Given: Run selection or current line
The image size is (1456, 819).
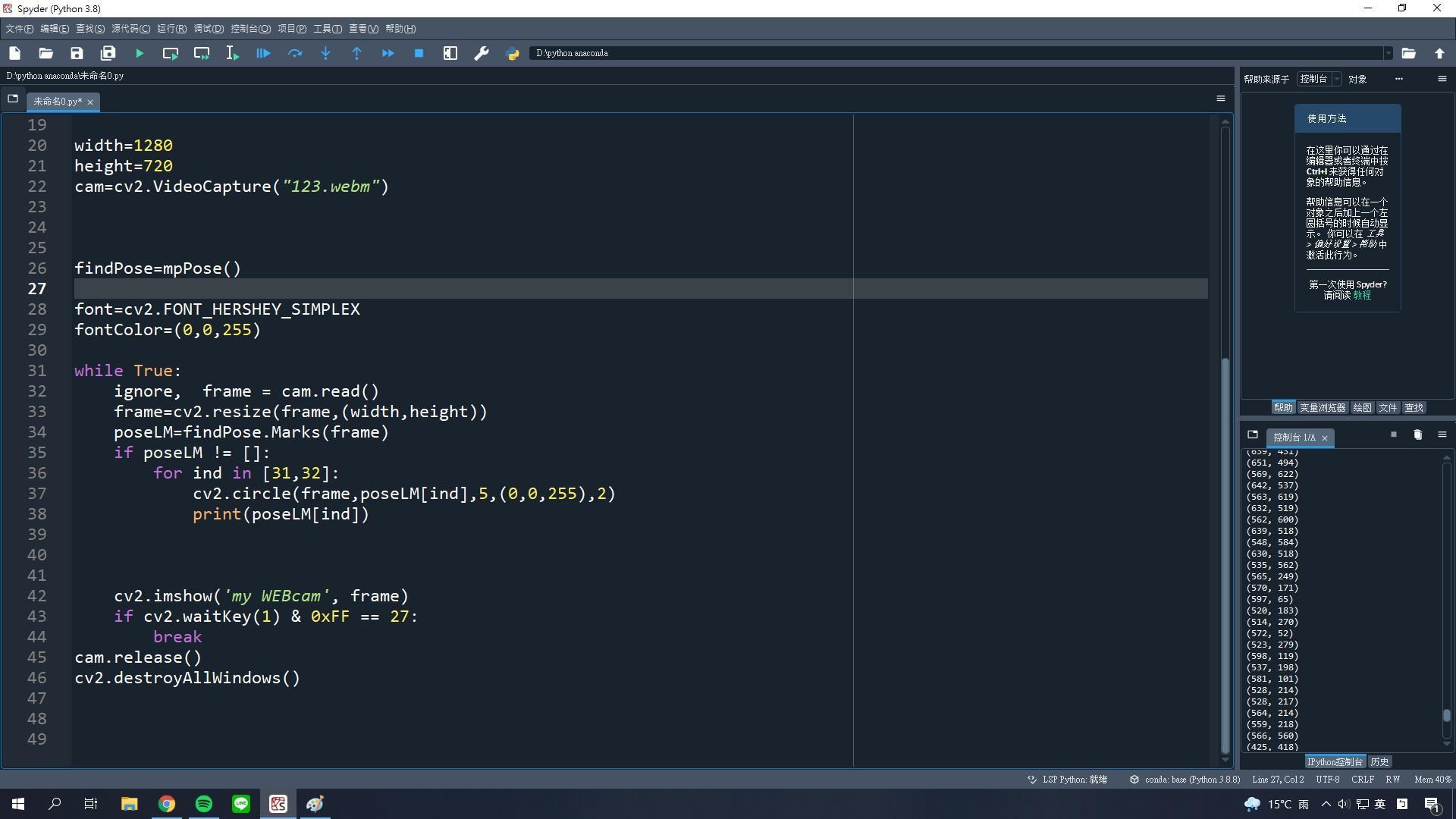Looking at the screenshot, I should [232, 53].
